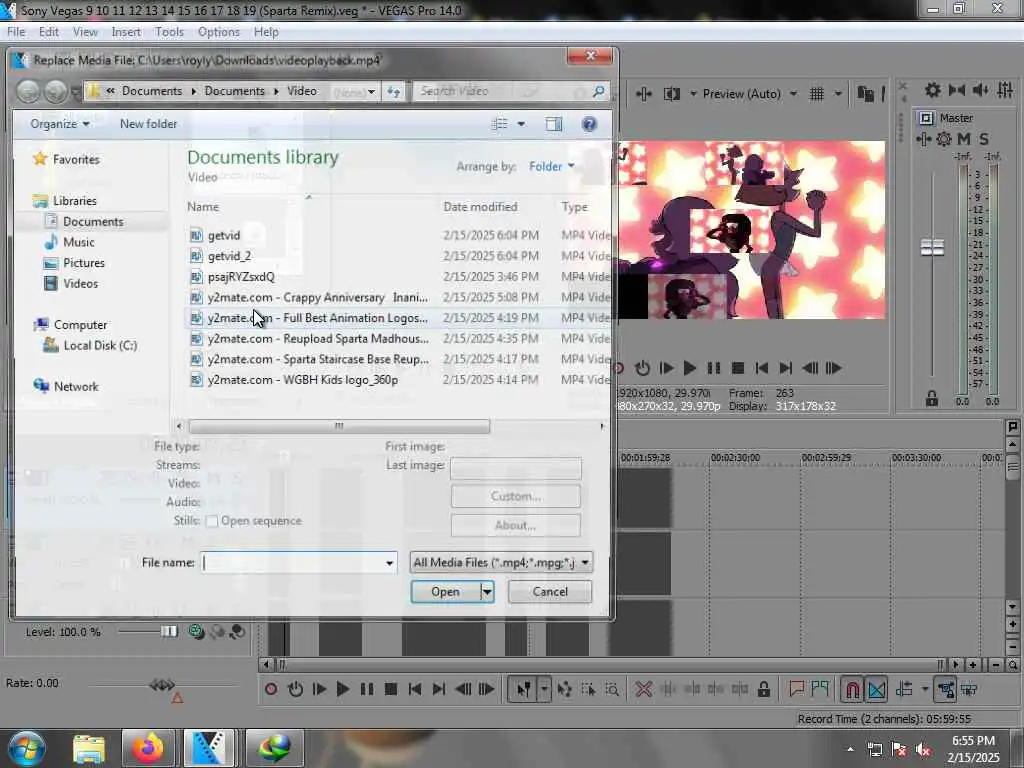Click the Insert Region icon

[x=820, y=689]
